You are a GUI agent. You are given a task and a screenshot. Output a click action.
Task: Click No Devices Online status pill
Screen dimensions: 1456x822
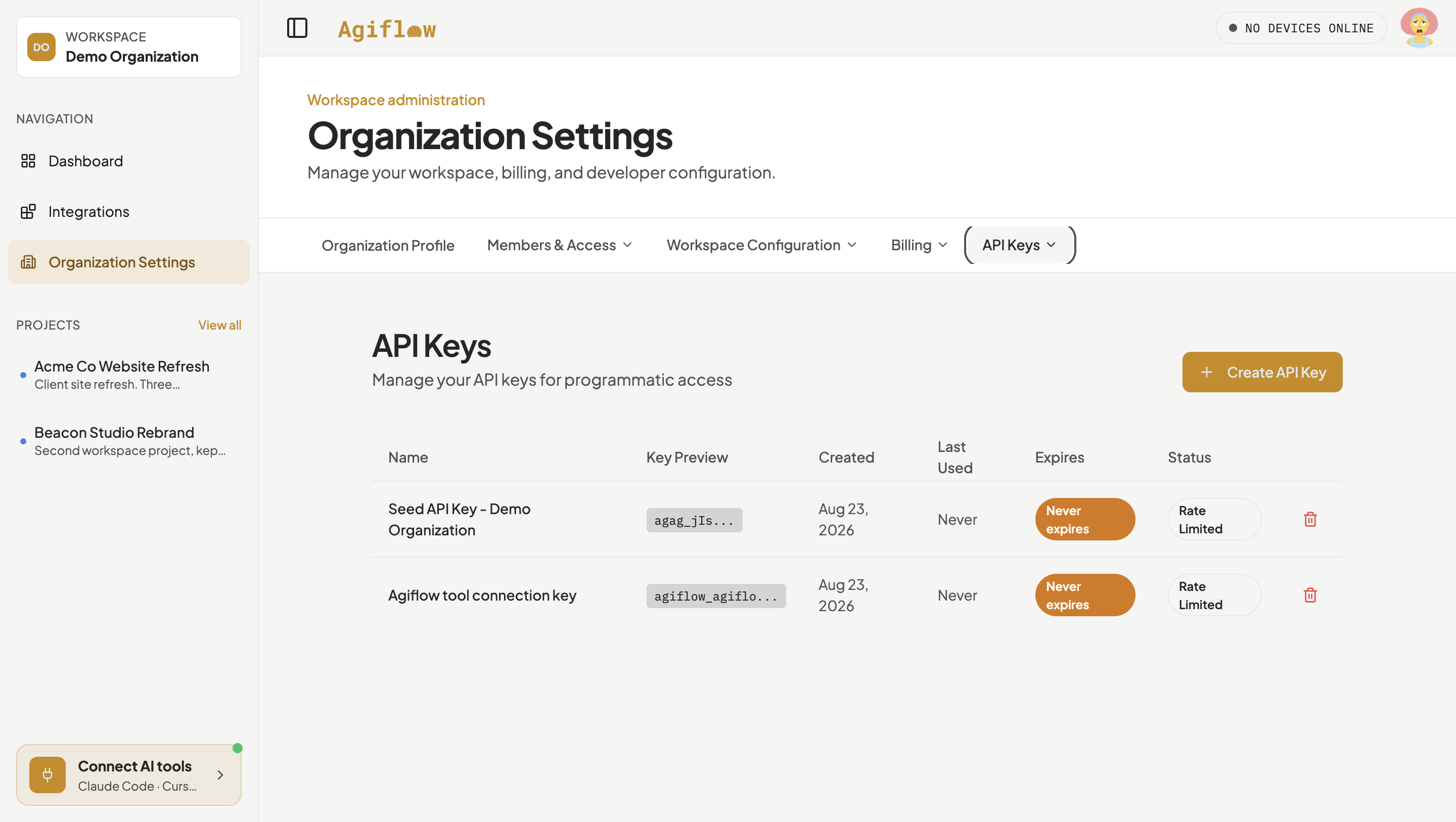(1301, 28)
